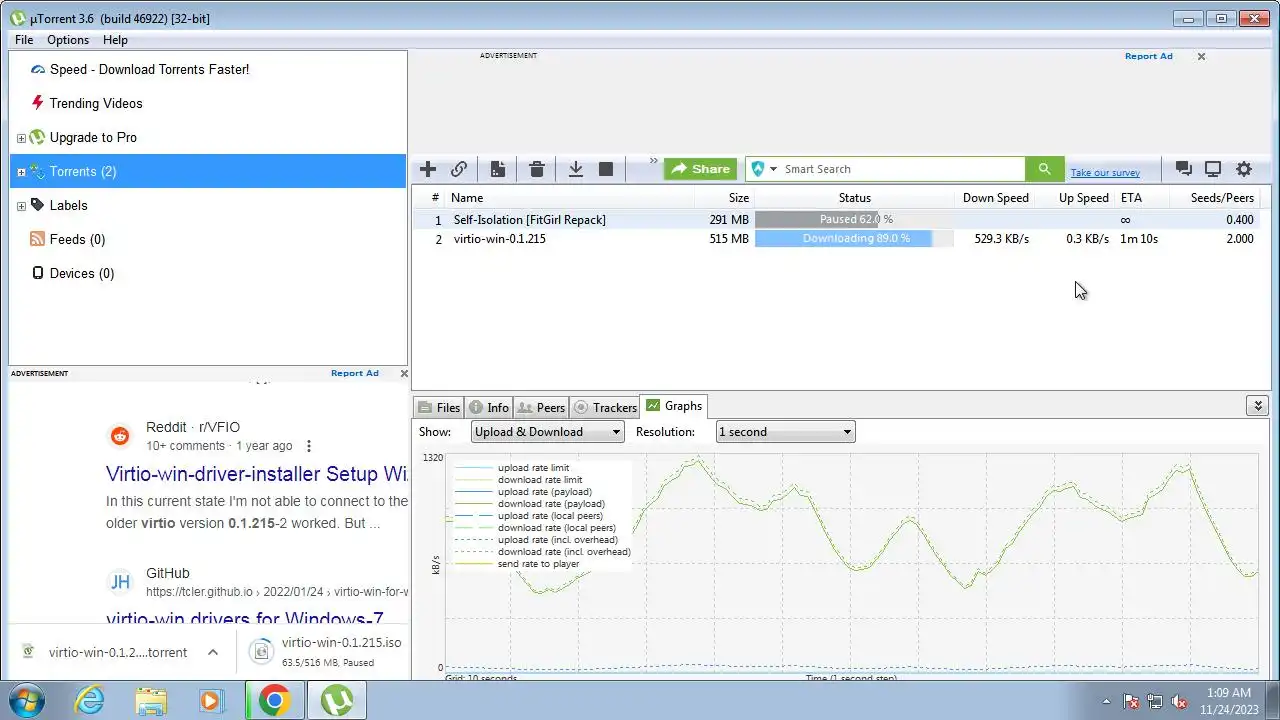Click the green search magnifier button
The width and height of the screenshot is (1280, 720).
tap(1045, 169)
